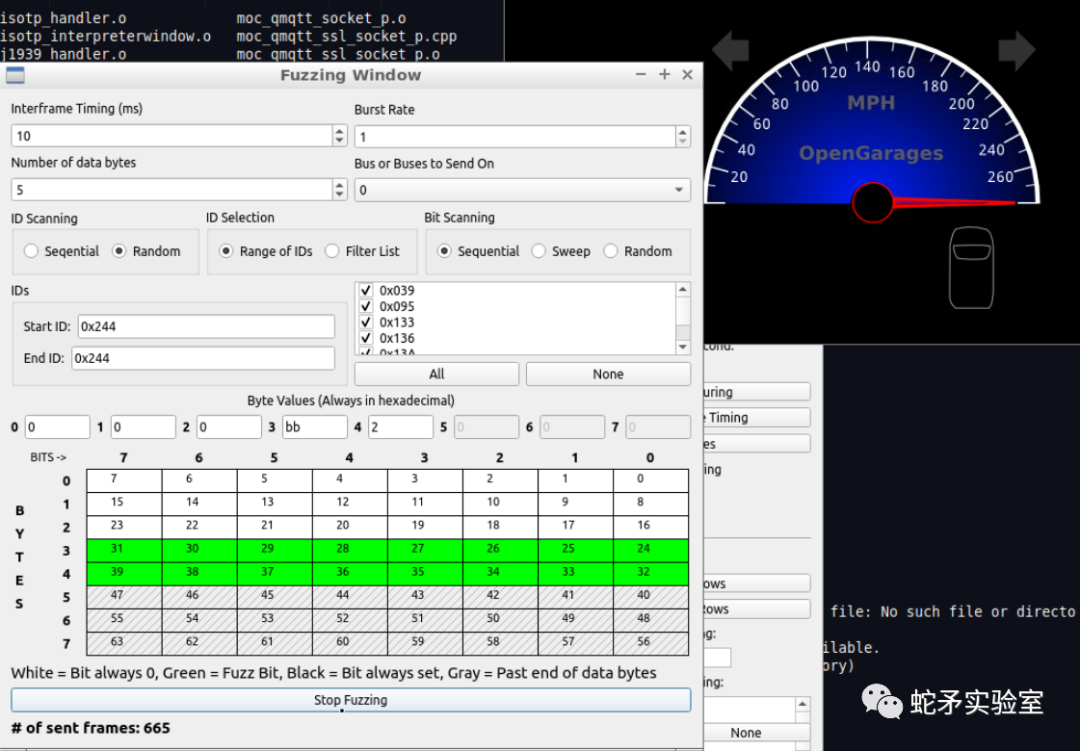Choose Sweep bit scanning mode
Image resolution: width=1080 pixels, height=751 pixels.
539,251
